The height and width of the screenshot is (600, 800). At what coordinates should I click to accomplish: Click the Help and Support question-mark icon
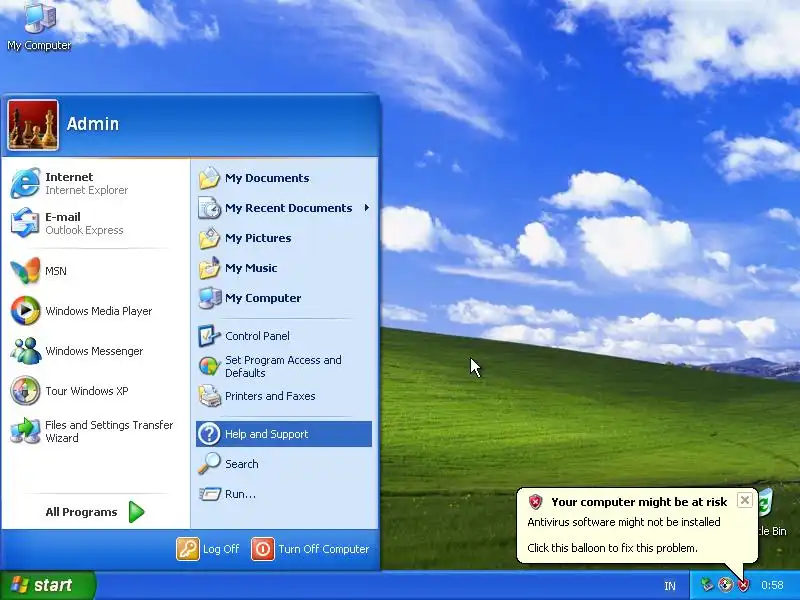(x=209, y=434)
